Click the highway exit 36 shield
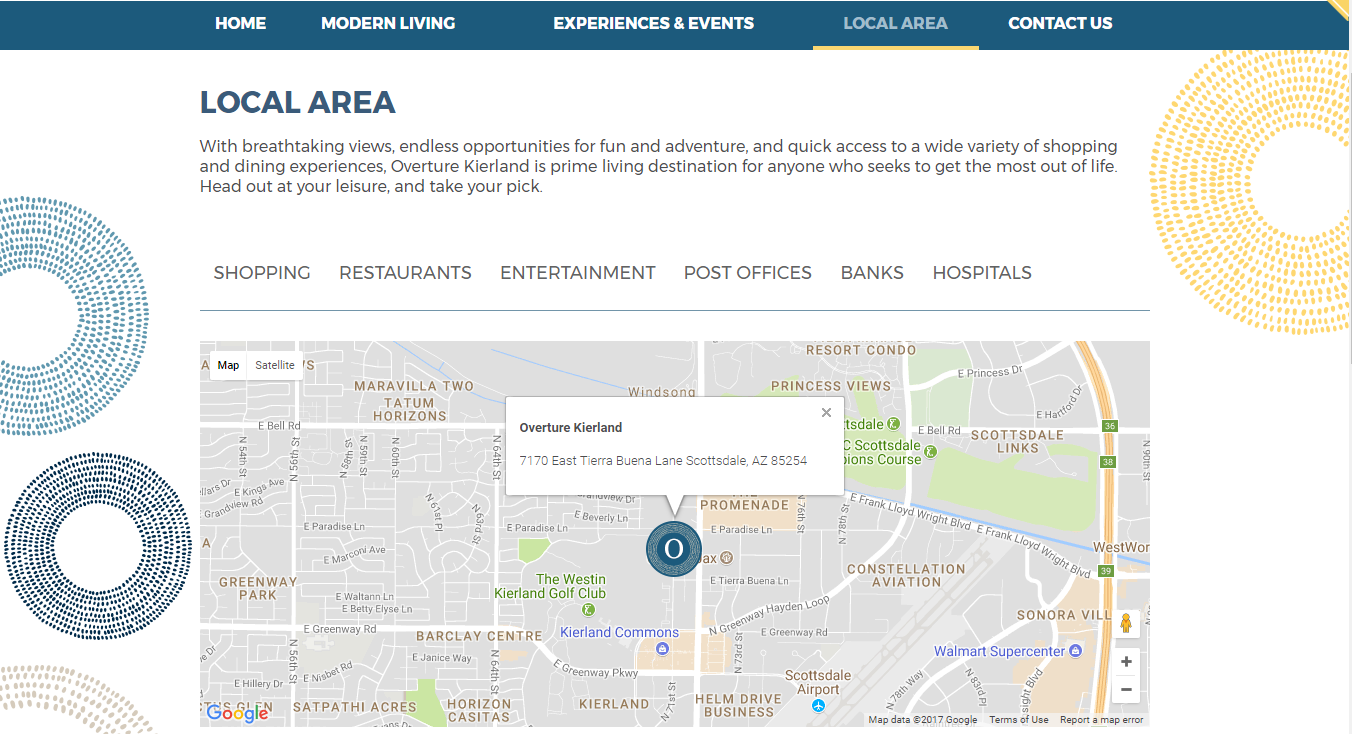This screenshot has width=1352, height=734. click(1109, 426)
